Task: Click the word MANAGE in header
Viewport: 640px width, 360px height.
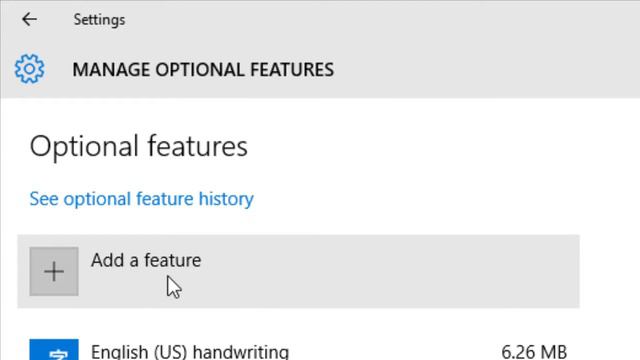Action: (111, 69)
